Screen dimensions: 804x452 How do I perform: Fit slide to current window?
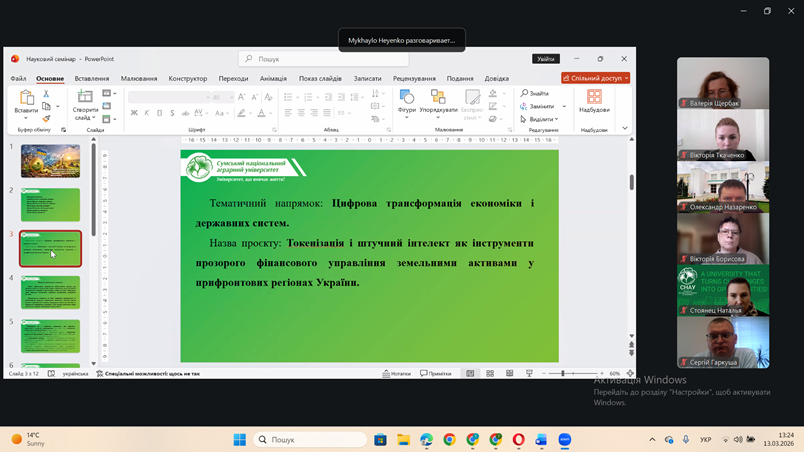coord(630,373)
